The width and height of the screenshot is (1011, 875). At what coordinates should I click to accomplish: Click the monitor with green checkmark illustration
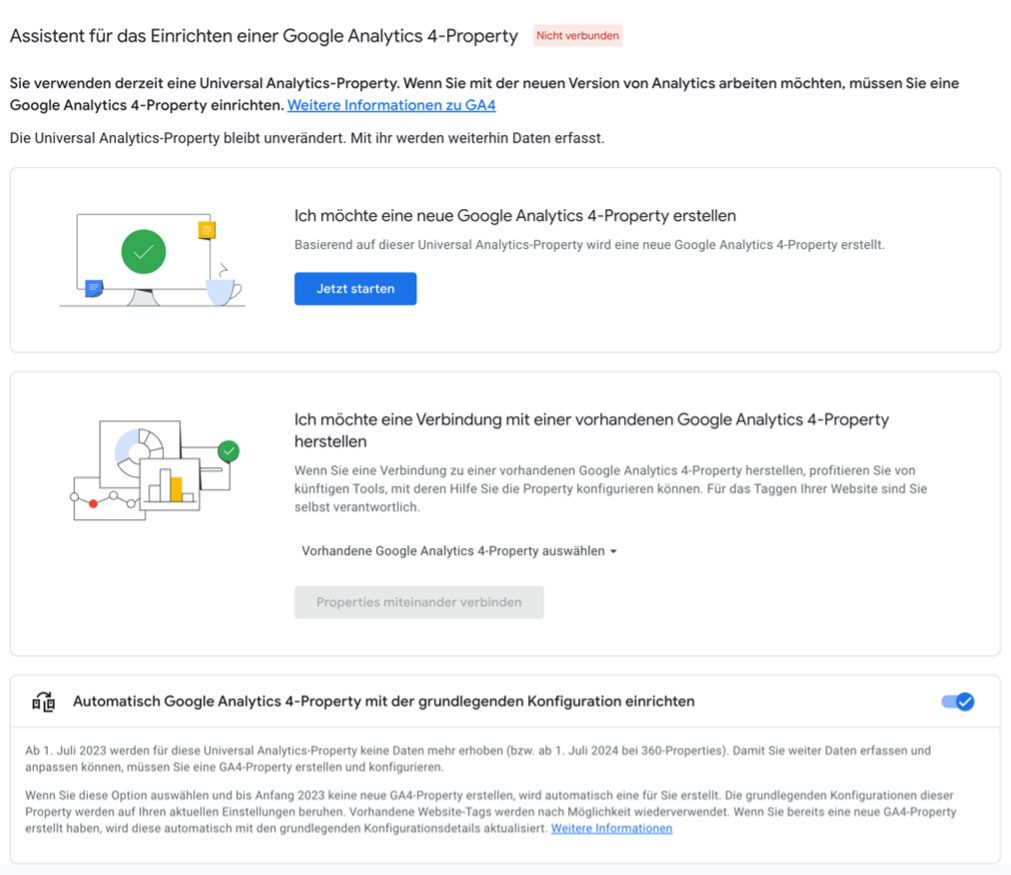[152, 260]
